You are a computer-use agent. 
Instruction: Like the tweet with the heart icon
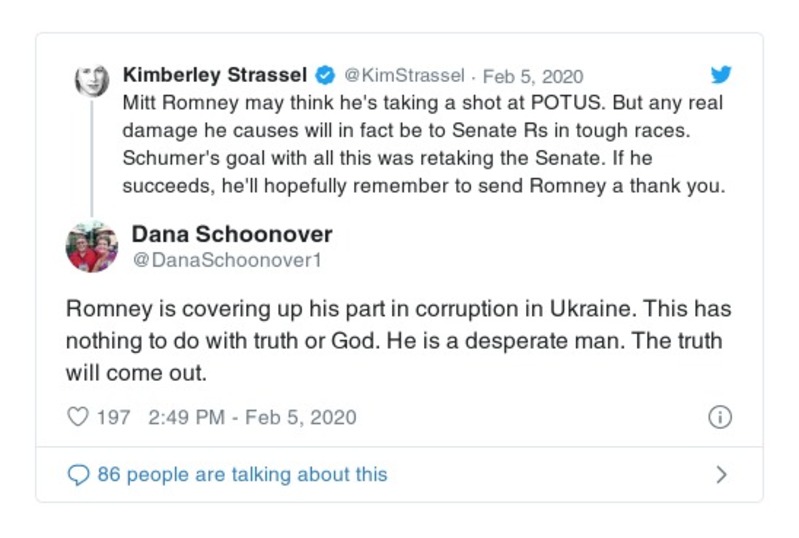(x=77, y=417)
